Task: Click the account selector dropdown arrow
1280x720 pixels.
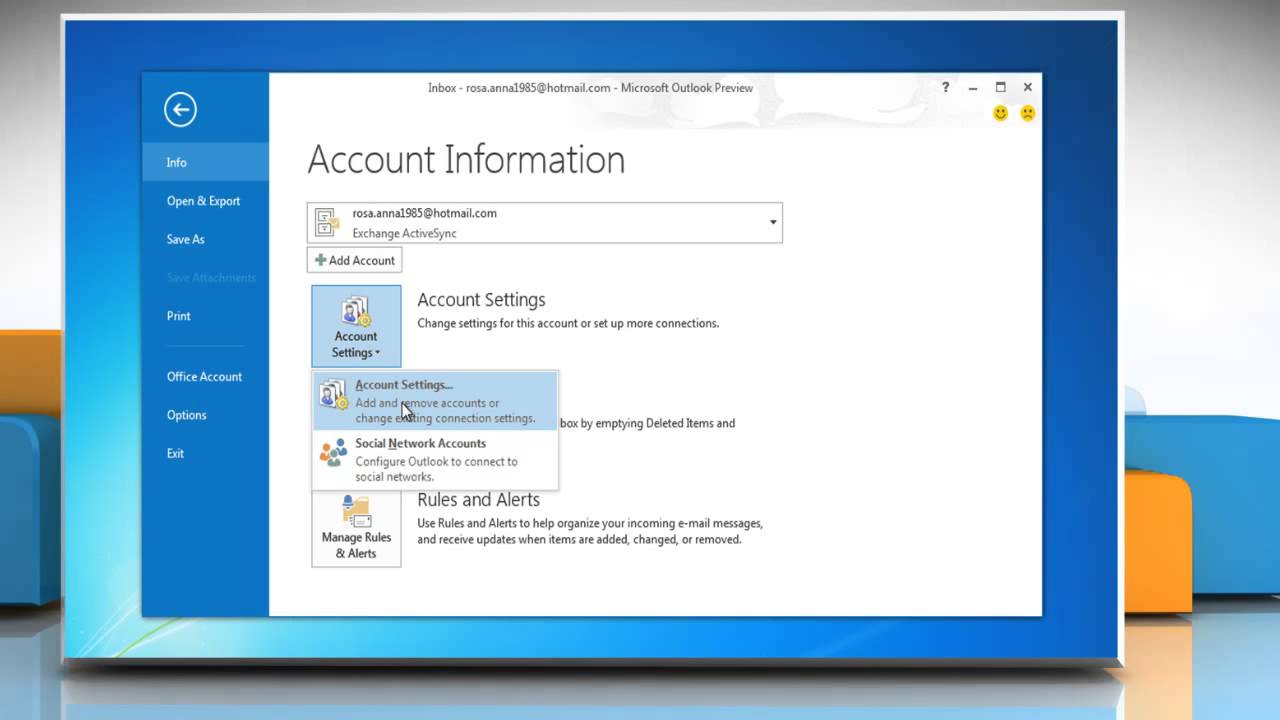Action: pos(773,223)
